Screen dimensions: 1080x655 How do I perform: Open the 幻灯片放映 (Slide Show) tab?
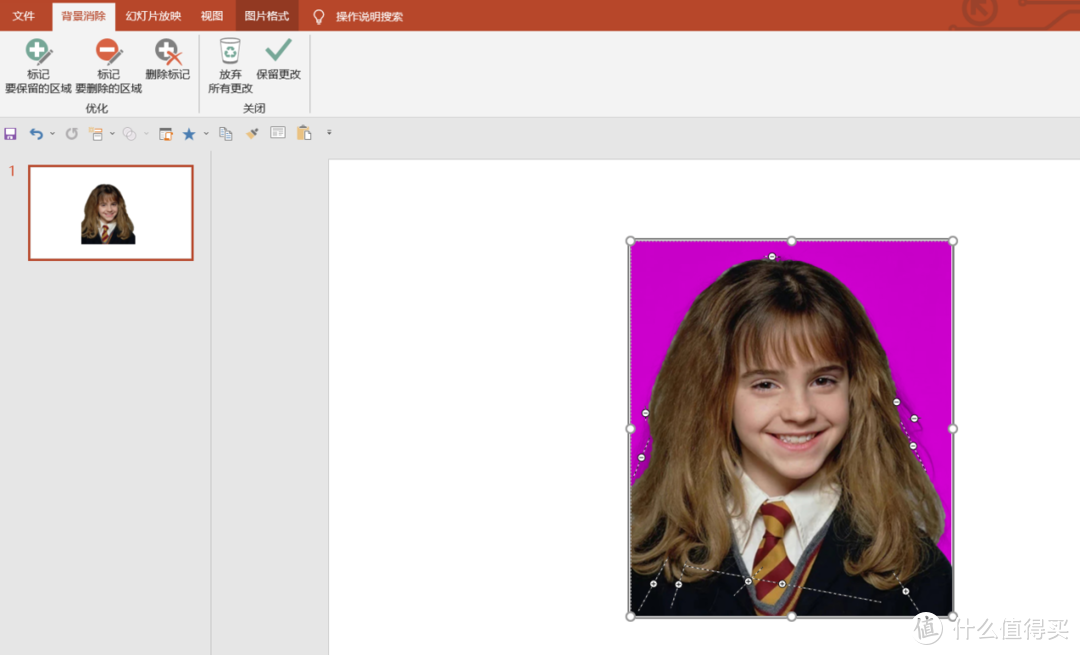point(153,16)
